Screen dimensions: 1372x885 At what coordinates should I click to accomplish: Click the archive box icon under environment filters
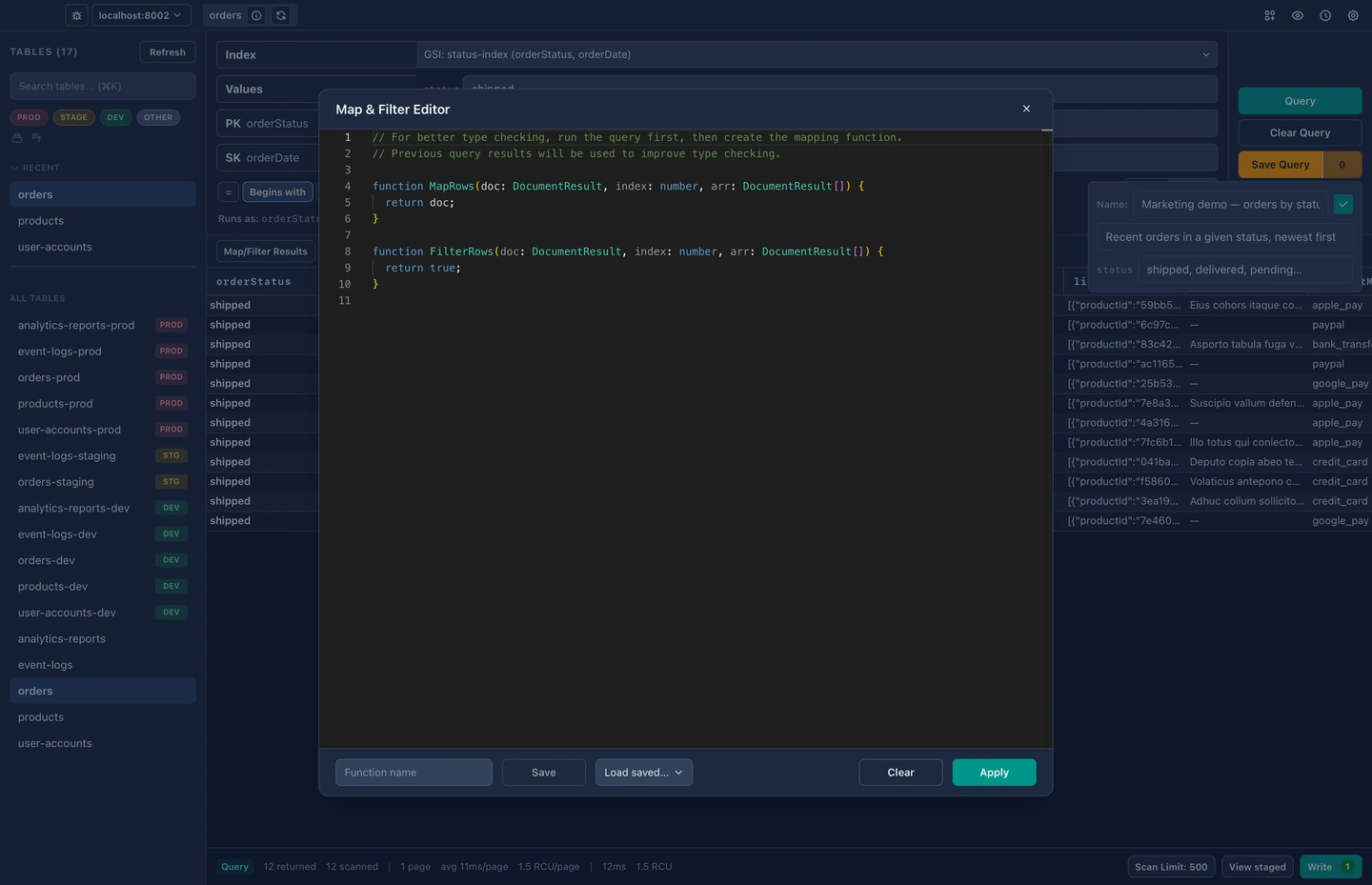17,138
